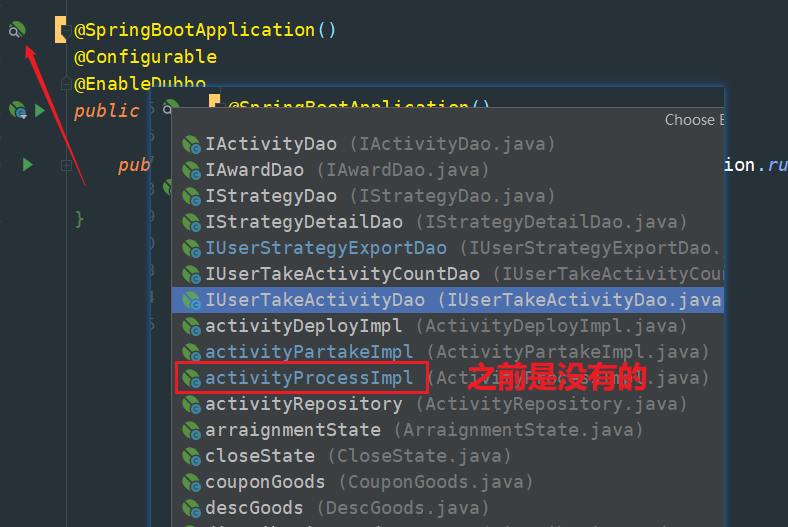This screenshot has width=788, height=527.
Task: Select closeState bean entry
Action: point(447,456)
